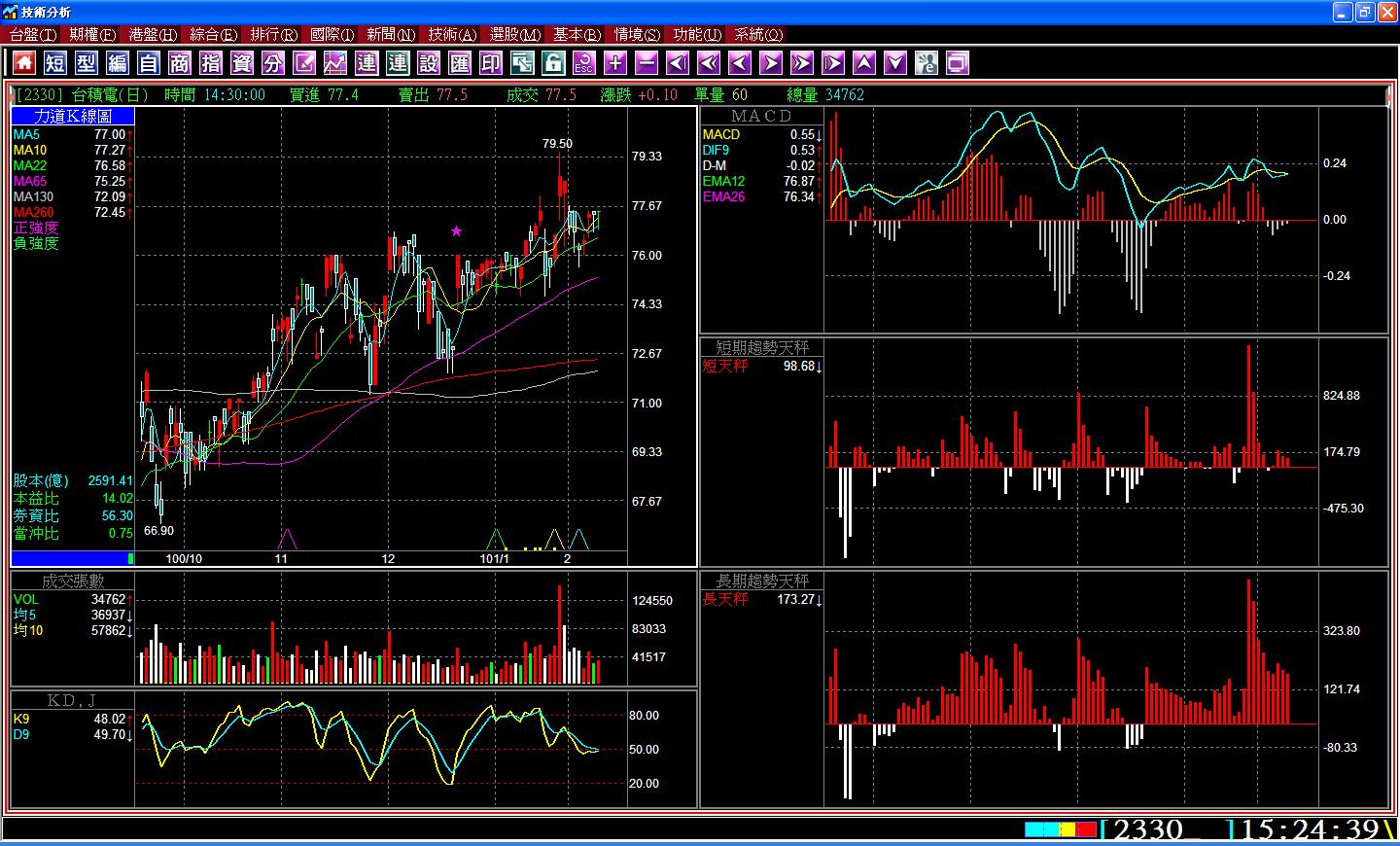Click the Esc return toolbar icon
The image size is (1400, 846).
tap(584, 63)
